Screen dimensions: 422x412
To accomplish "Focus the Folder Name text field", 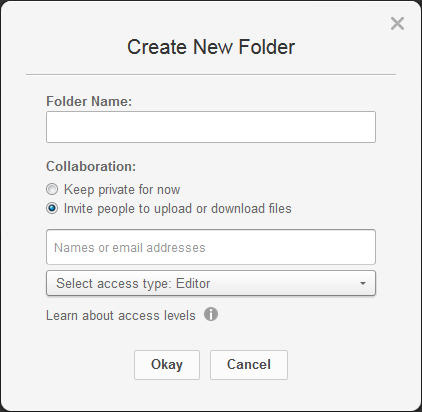I will point(211,127).
